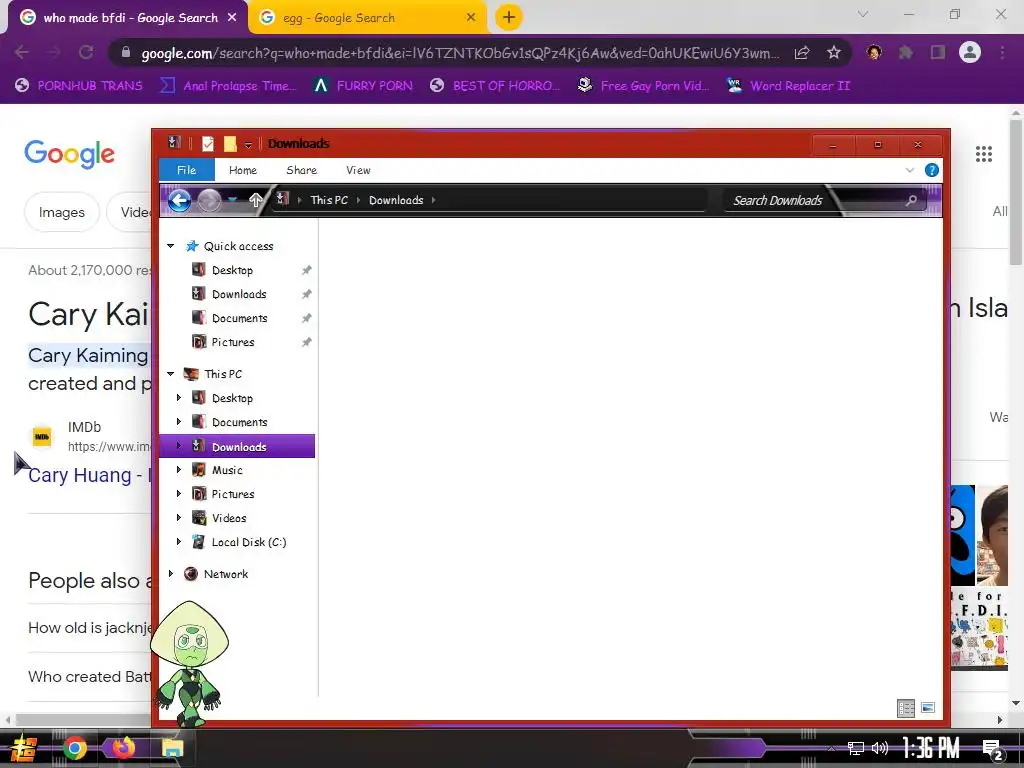
Task: Select Pictures under Quick access
Action: tap(232, 342)
